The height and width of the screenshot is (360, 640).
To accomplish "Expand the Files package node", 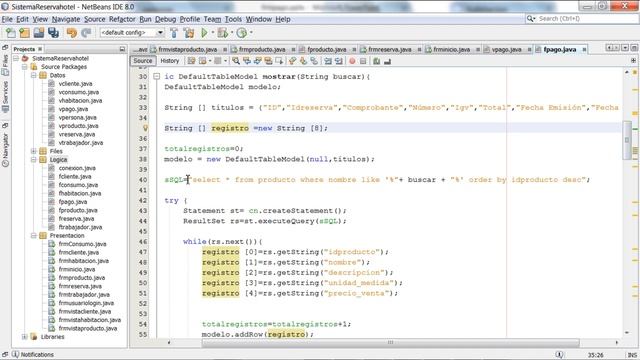I will (33, 151).
